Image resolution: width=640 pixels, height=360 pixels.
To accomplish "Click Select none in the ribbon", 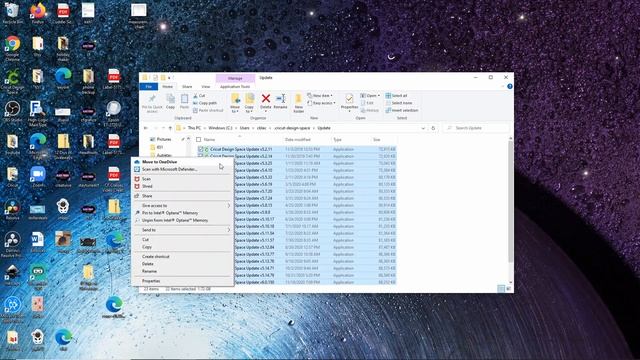I will (398, 103).
